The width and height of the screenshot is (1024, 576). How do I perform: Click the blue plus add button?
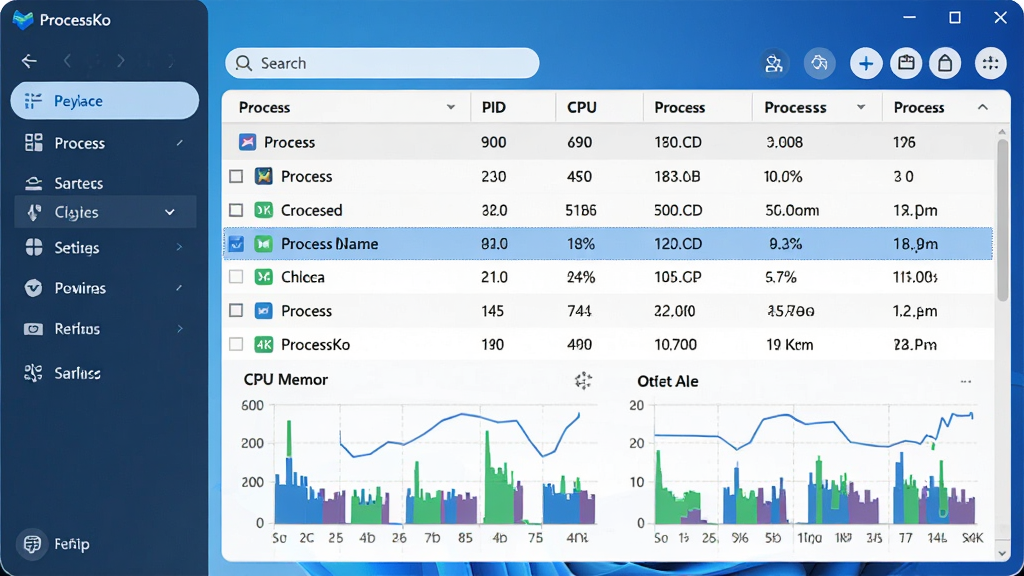866,63
